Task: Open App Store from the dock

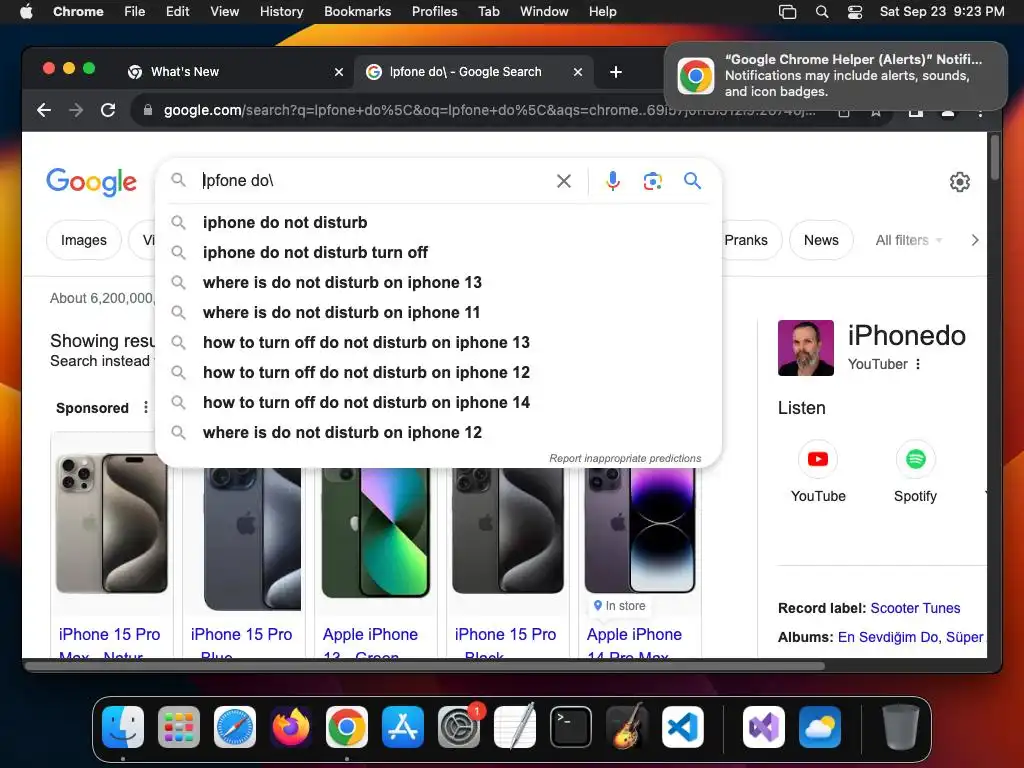Action: click(x=403, y=727)
